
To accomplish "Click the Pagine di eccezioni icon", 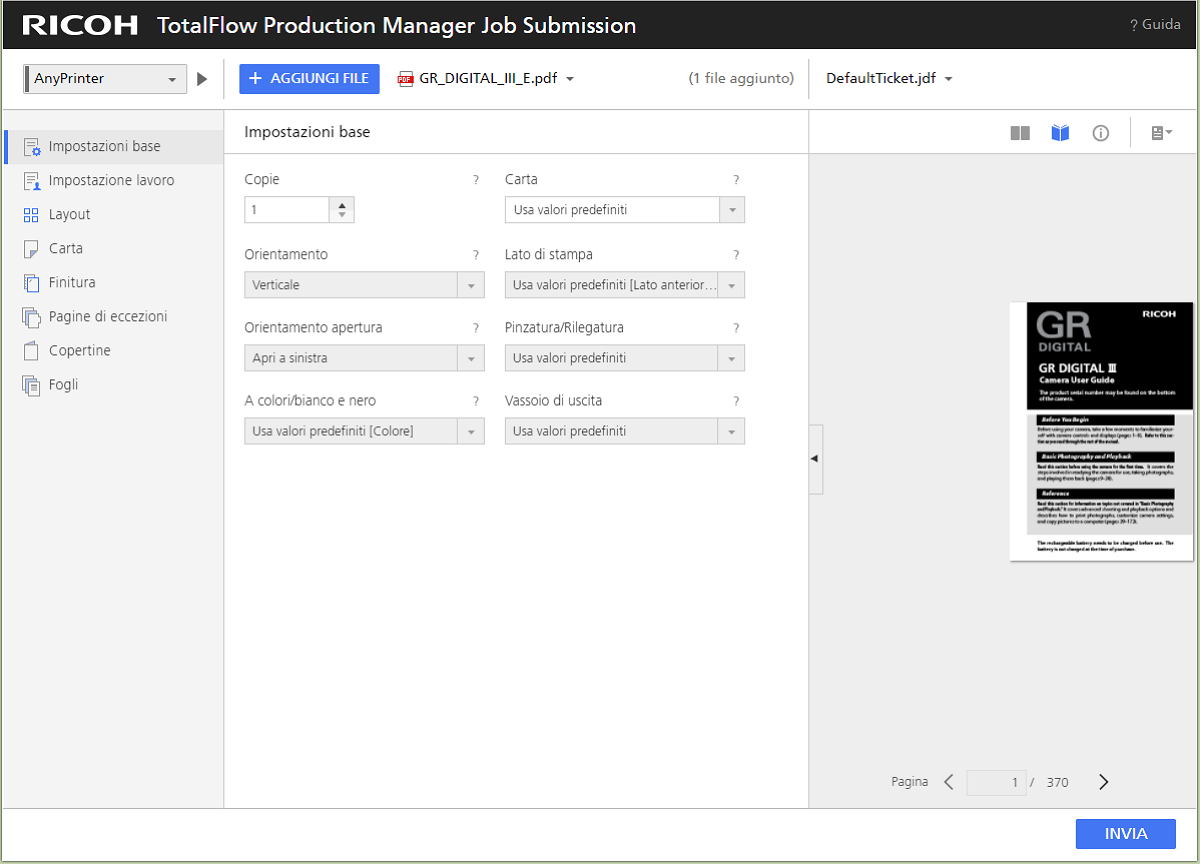I will (x=31, y=317).
